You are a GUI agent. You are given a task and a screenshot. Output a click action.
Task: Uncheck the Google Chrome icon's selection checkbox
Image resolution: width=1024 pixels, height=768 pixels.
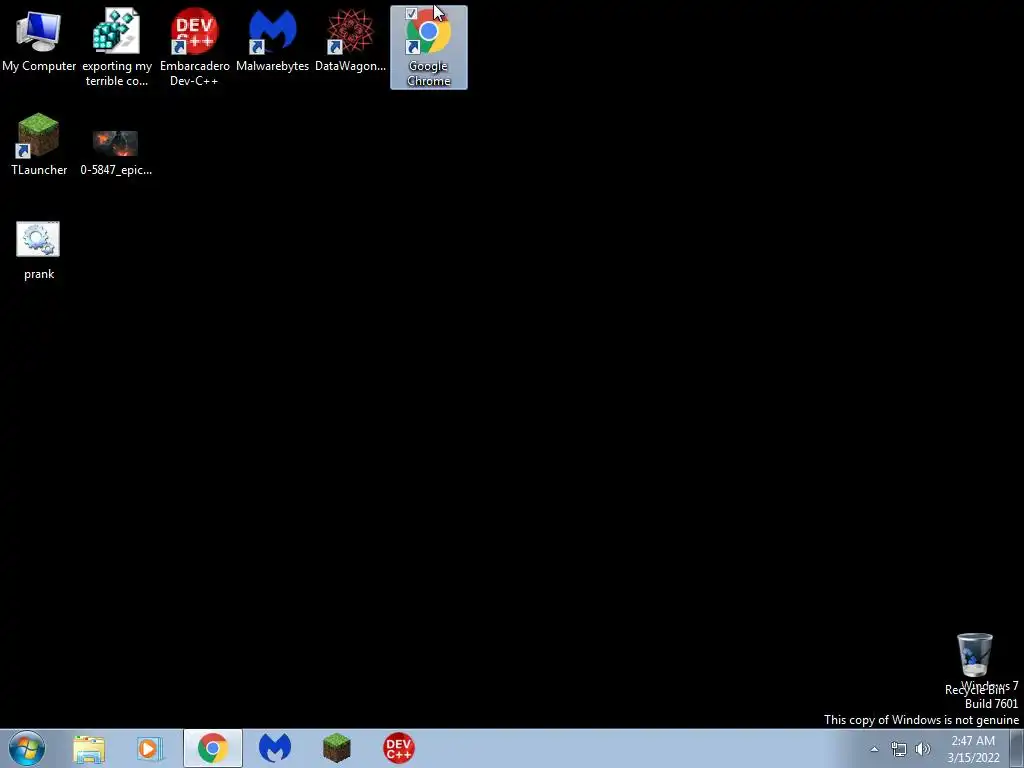tap(411, 14)
